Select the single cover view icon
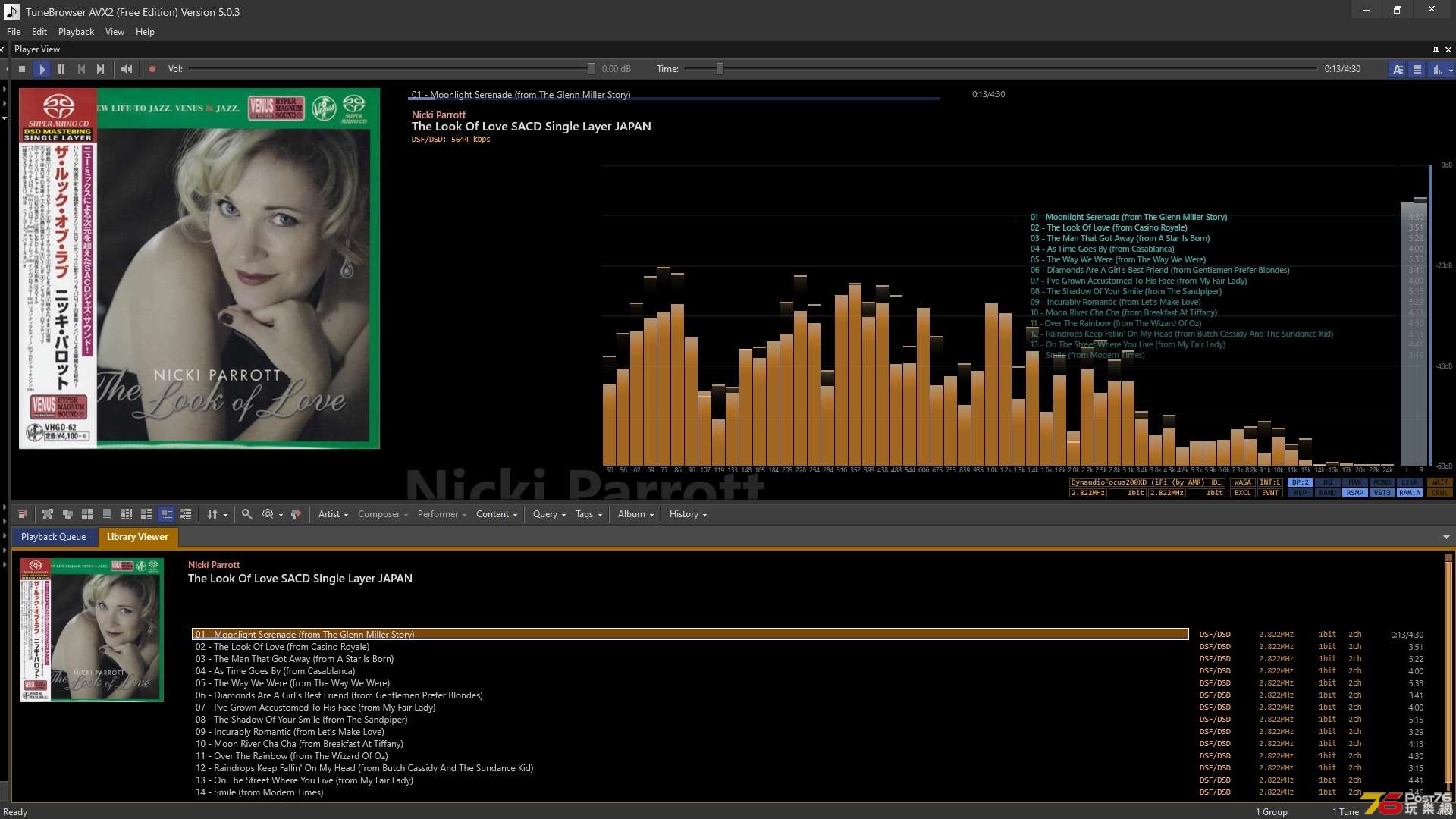 (107, 514)
